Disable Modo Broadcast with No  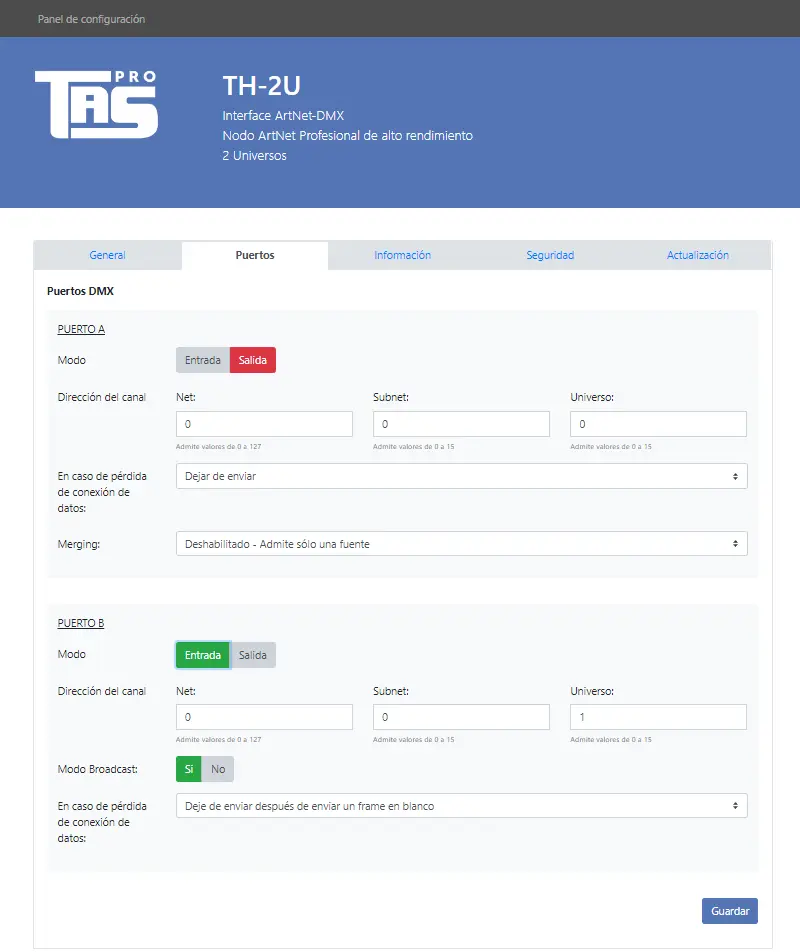[x=217, y=769]
